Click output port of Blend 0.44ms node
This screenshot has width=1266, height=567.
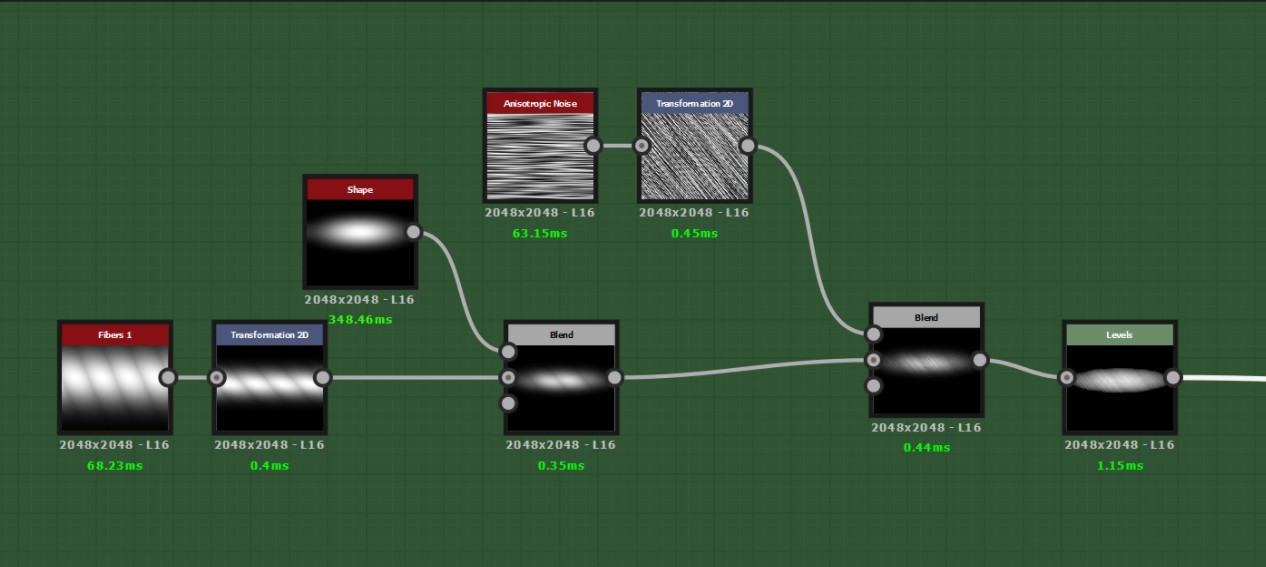click(979, 360)
